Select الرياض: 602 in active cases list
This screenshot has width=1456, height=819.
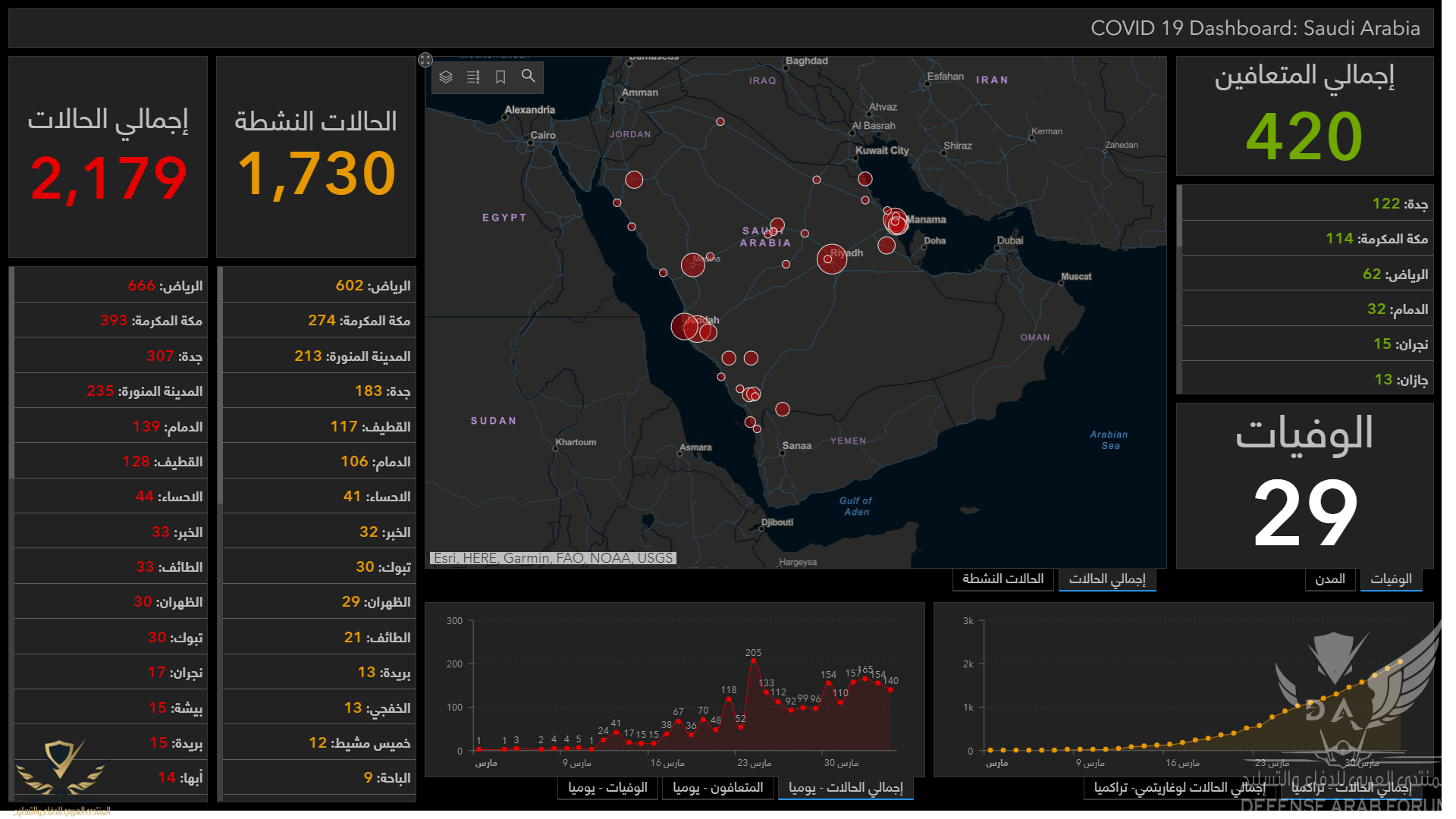[318, 286]
